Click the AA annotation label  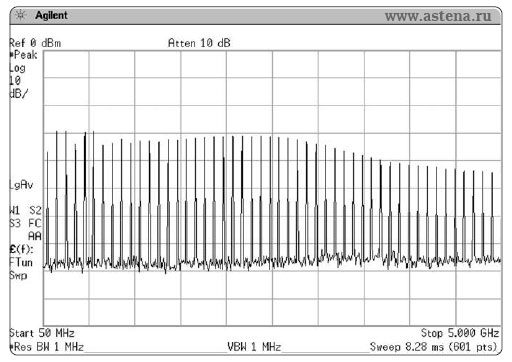tap(35, 236)
